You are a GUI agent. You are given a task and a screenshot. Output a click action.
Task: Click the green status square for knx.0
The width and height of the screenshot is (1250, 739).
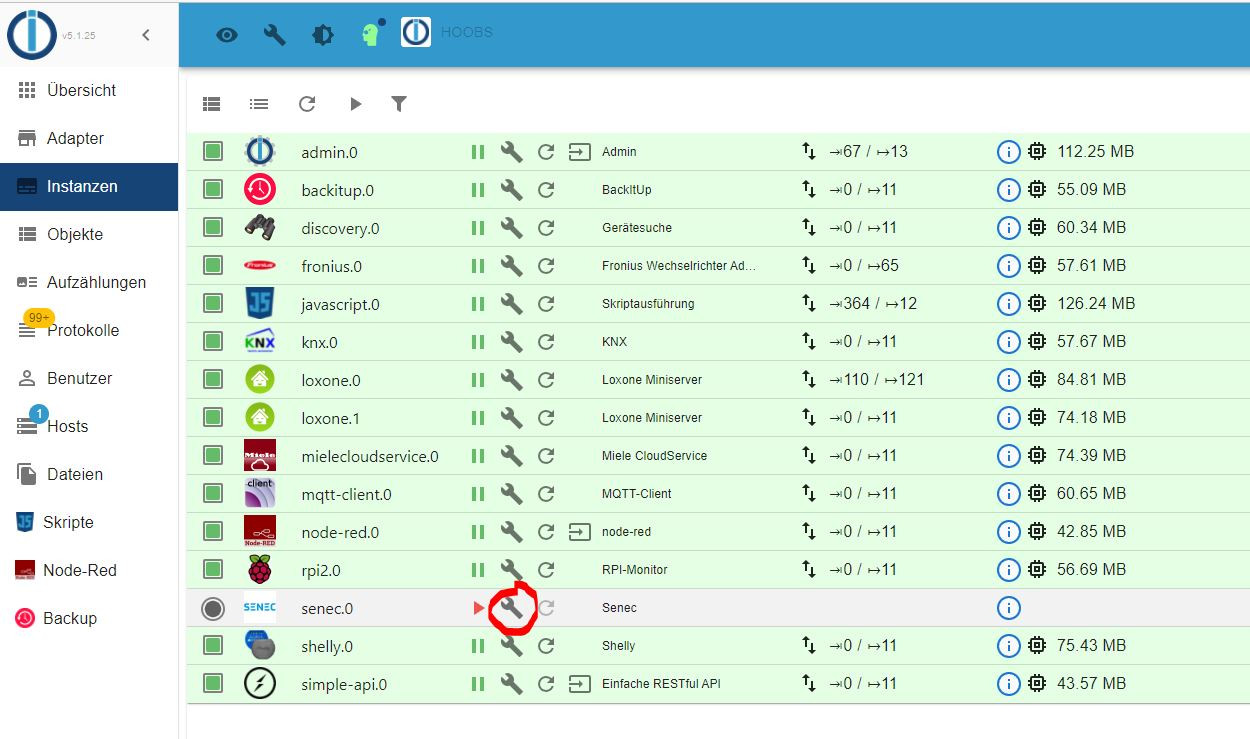[x=213, y=342]
